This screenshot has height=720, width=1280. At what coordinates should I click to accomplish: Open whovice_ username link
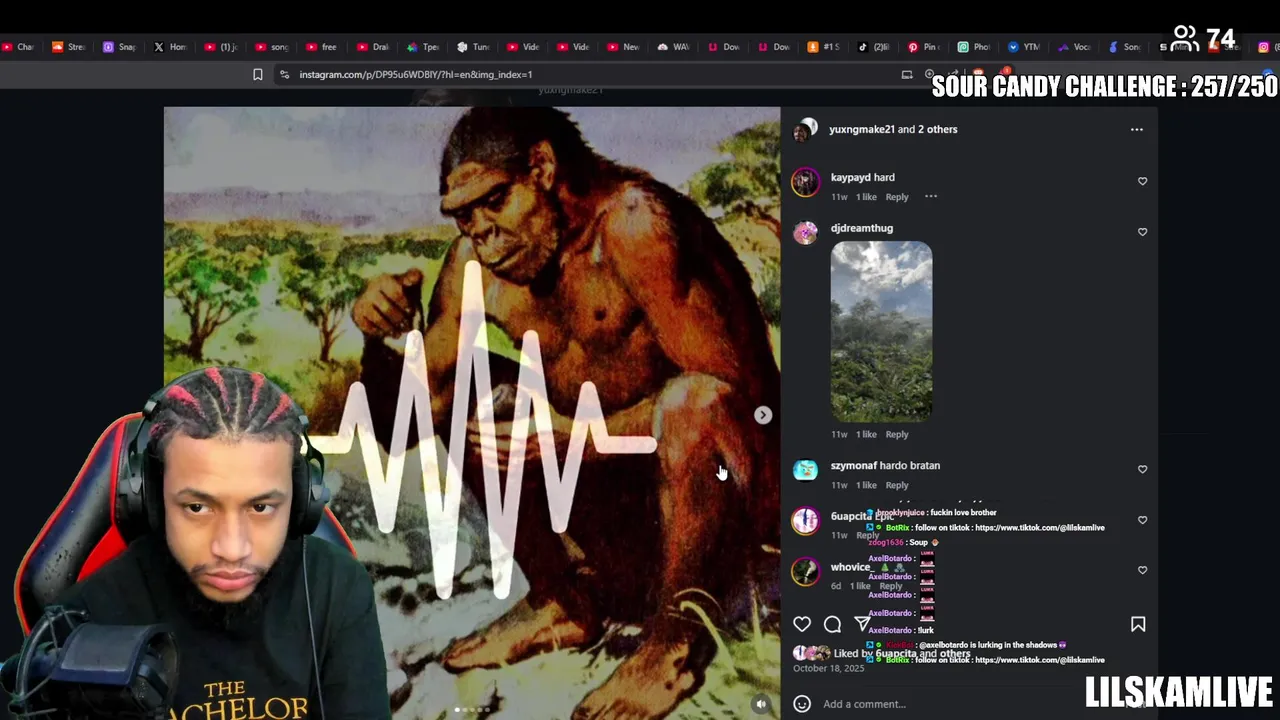click(x=851, y=567)
